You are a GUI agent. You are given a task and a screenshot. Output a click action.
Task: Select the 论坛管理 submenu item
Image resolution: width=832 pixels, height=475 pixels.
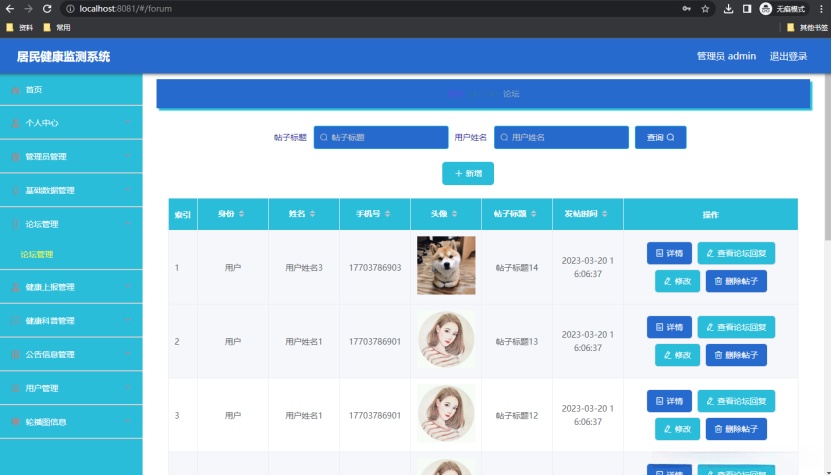[x=37, y=254]
